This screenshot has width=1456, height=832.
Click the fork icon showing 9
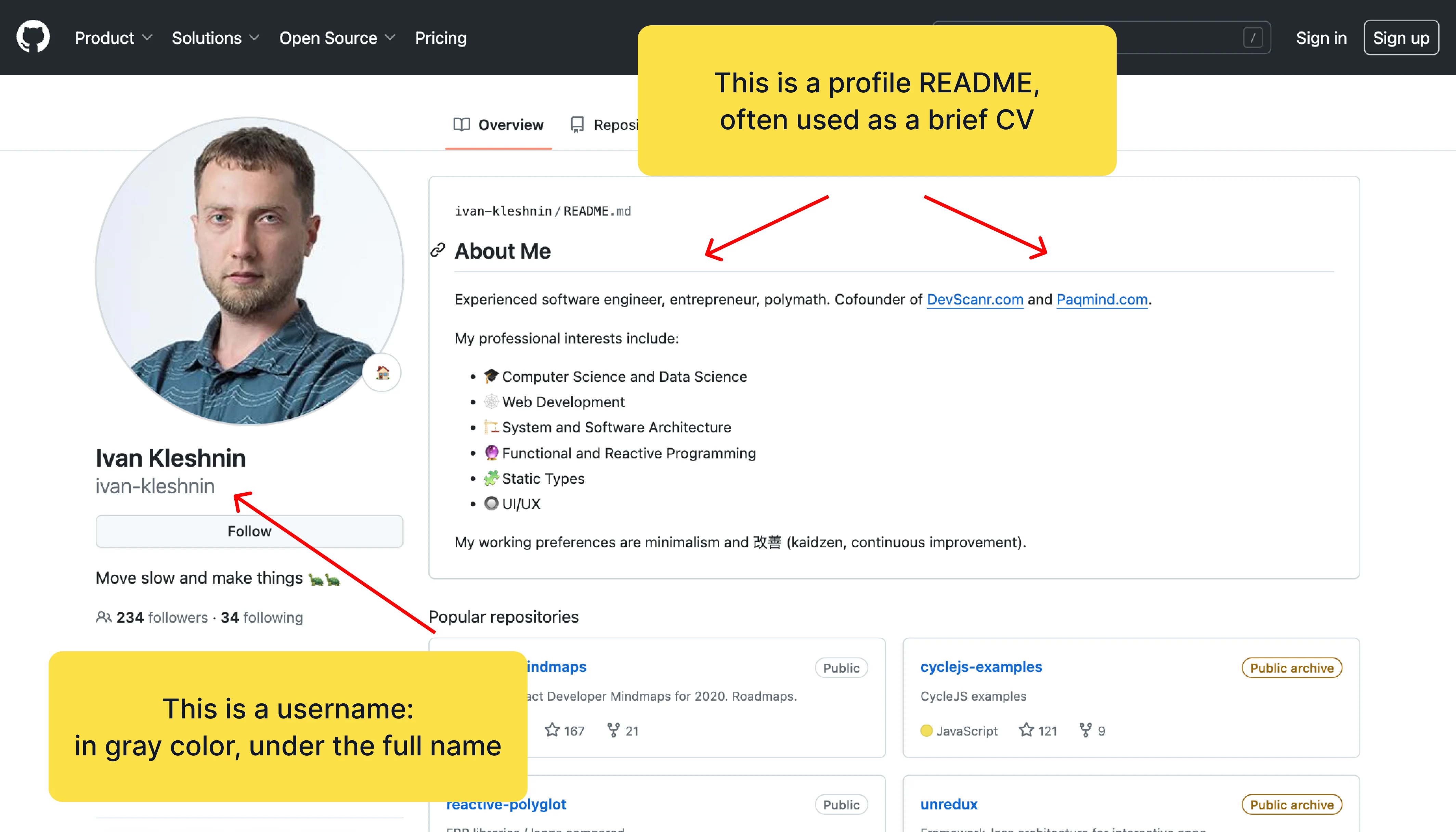tap(1085, 730)
